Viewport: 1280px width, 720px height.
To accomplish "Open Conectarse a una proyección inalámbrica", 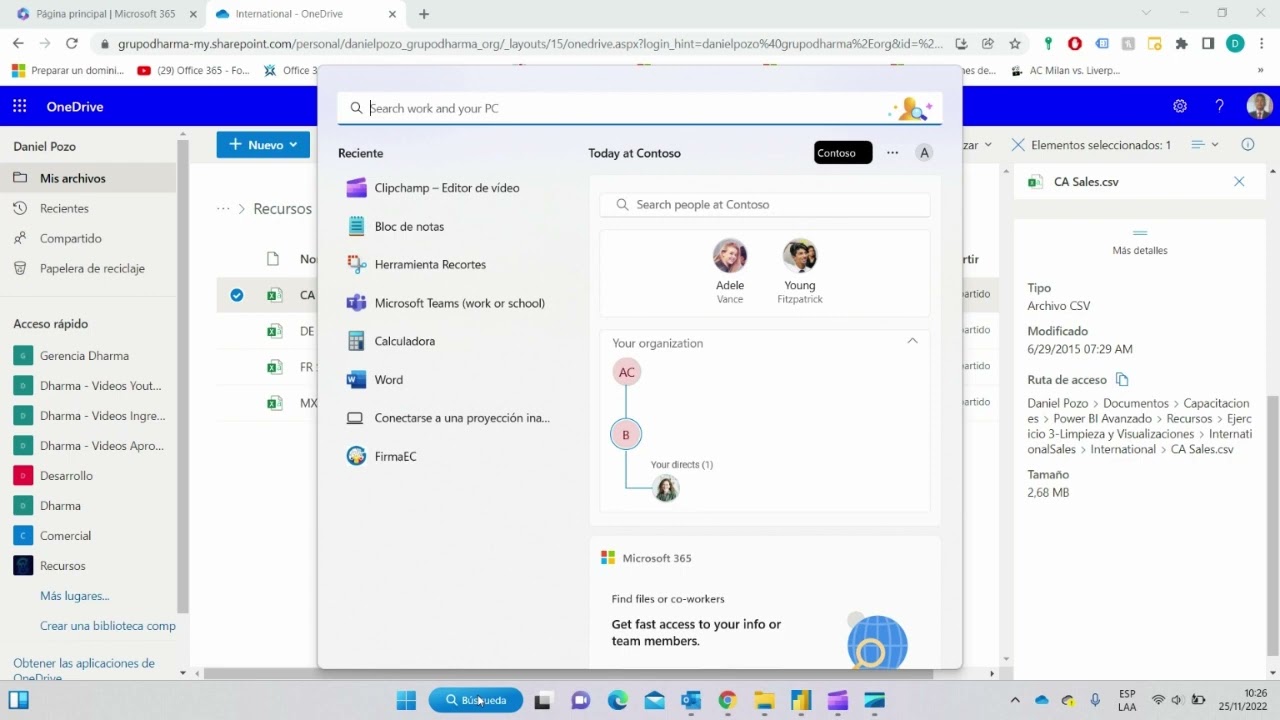I will pos(446,418).
